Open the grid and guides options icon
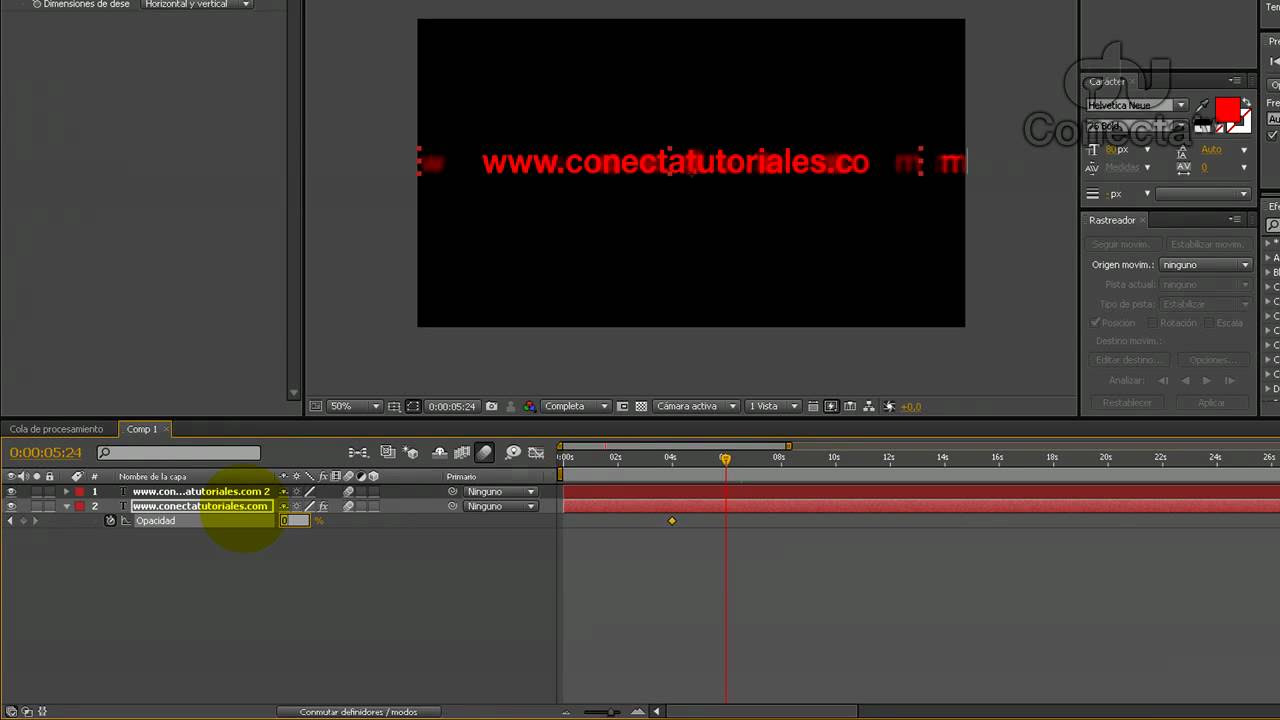 click(x=394, y=407)
